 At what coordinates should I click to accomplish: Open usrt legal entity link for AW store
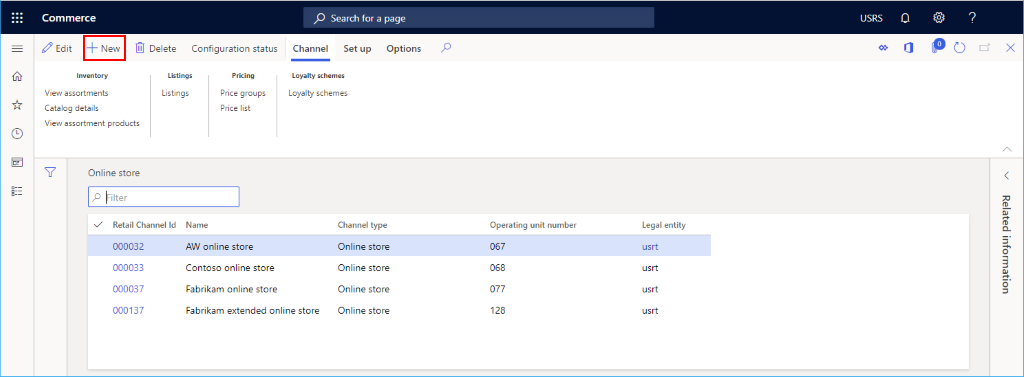point(650,247)
